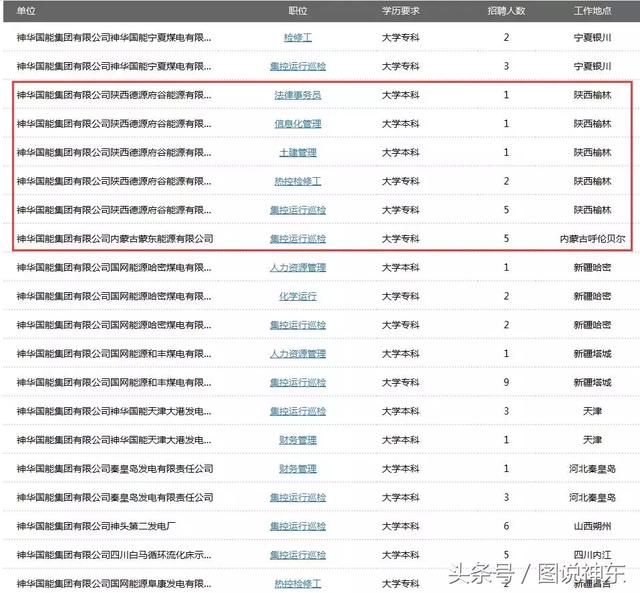Viewport: 640px width, 593px height.
Task: Select the 国网能源阜康发电 unit name
Action: click(114, 584)
